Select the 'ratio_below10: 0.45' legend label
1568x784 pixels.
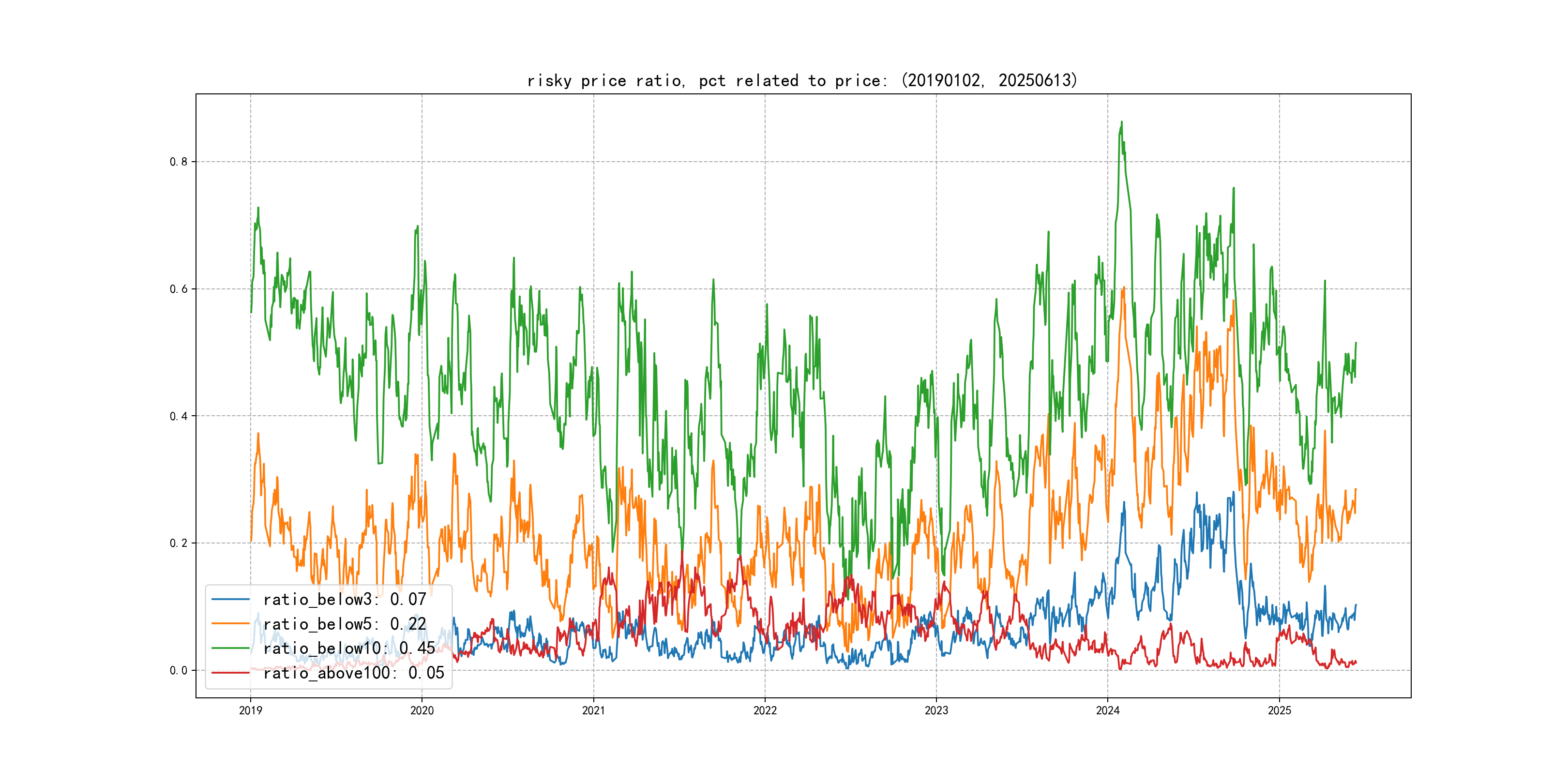tap(349, 648)
